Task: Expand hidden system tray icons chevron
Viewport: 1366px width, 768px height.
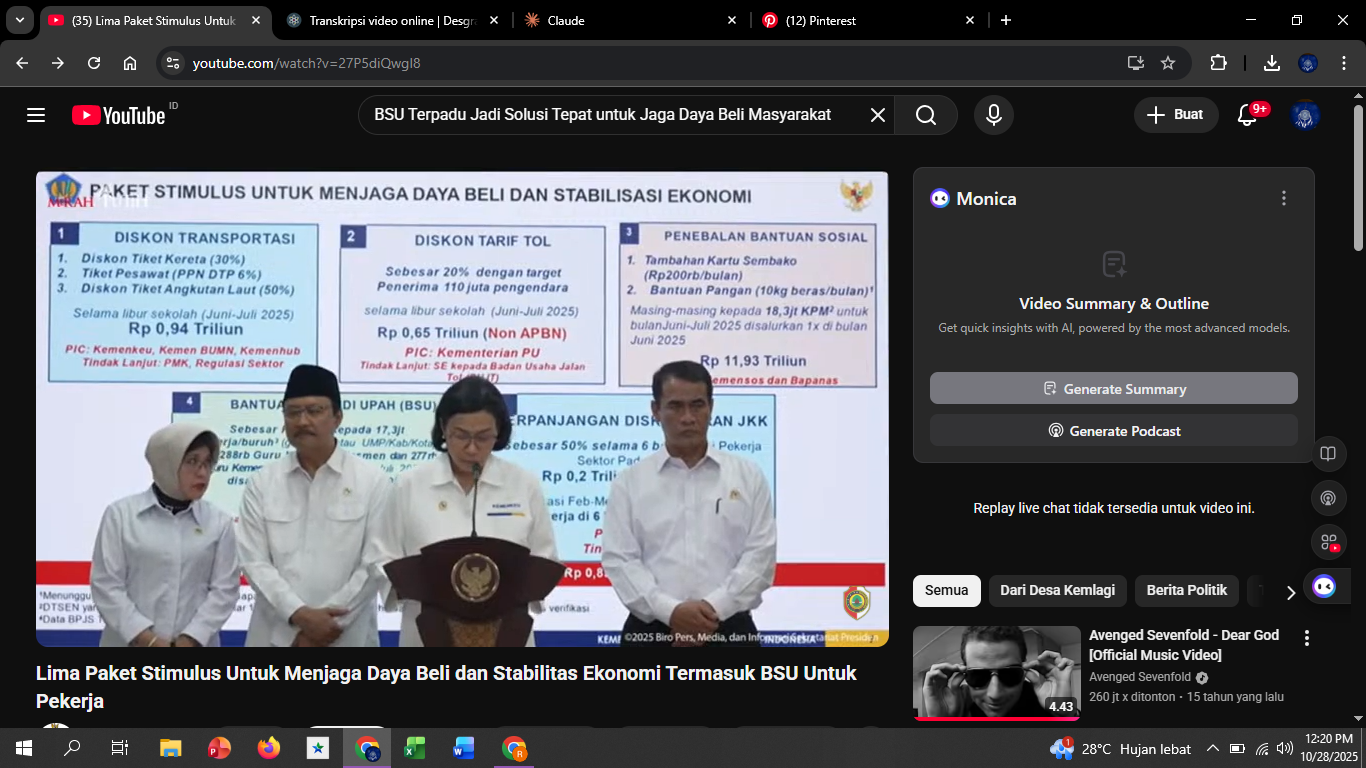Action: coord(1211,747)
